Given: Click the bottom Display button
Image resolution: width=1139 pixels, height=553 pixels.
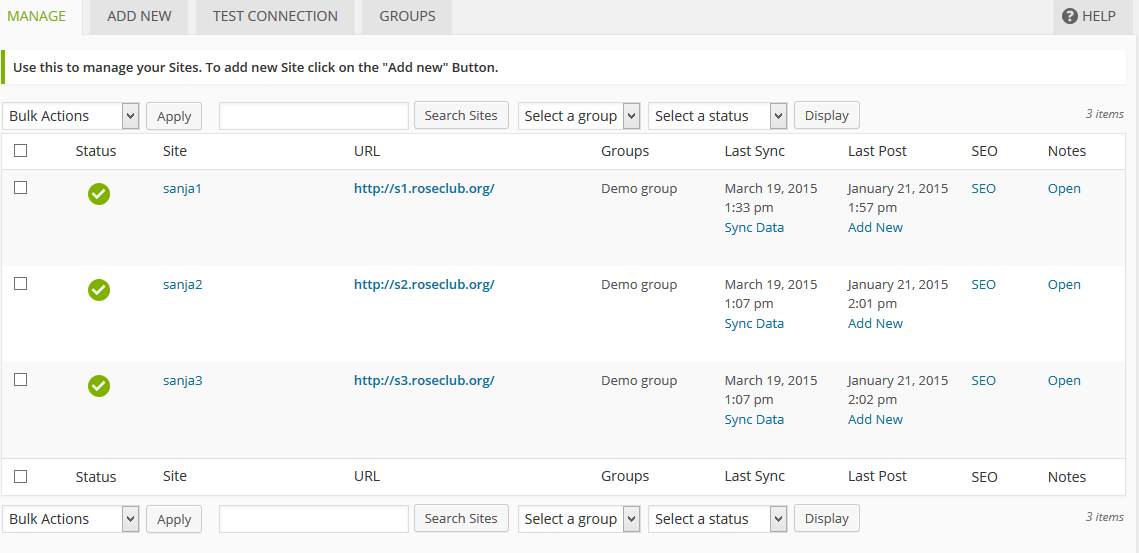Looking at the screenshot, I should (x=827, y=518).
